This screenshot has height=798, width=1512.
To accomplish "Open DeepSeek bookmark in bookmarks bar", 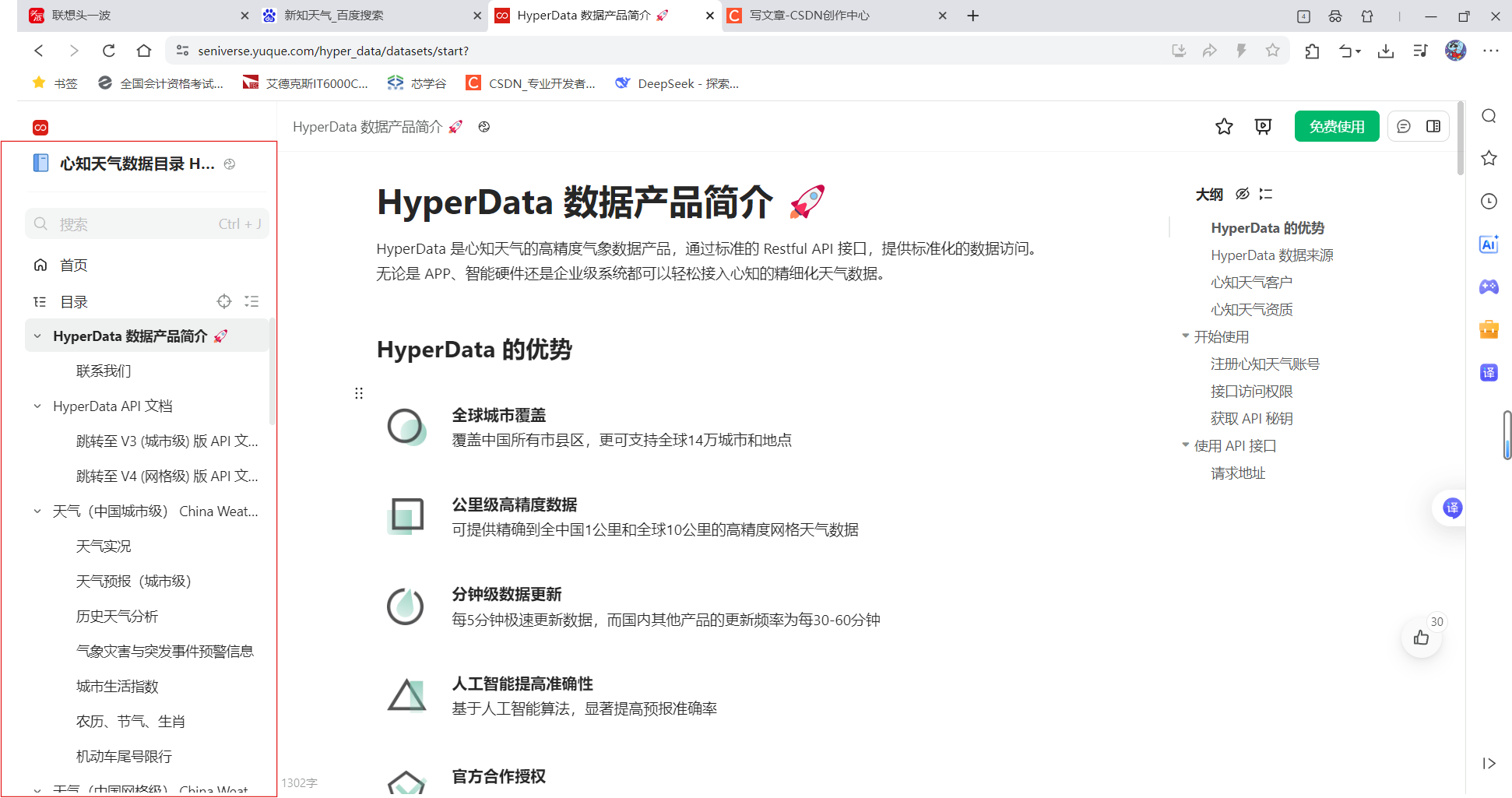I will (677, 83).
